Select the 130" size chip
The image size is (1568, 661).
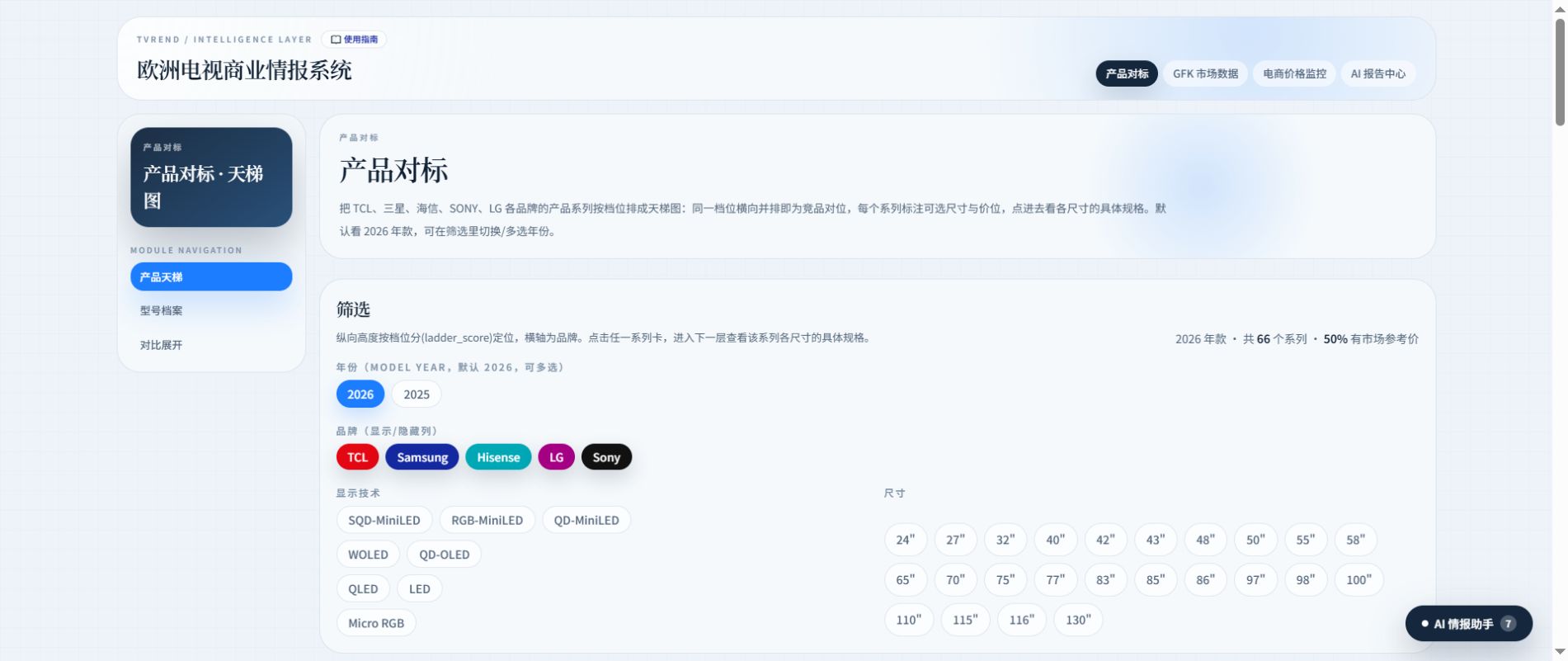pyautogui.click(x=1078, y=620)
